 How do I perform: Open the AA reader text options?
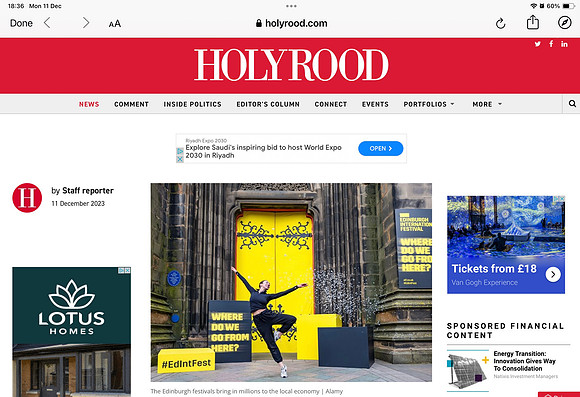point(115,24)
